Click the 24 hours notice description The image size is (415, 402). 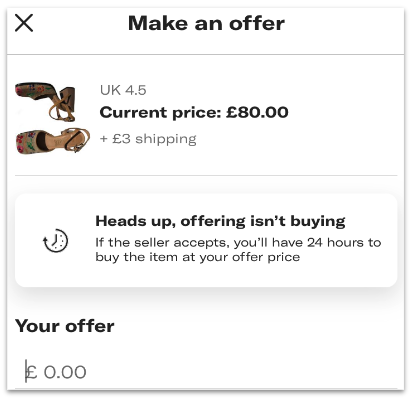tap(238, 250)
